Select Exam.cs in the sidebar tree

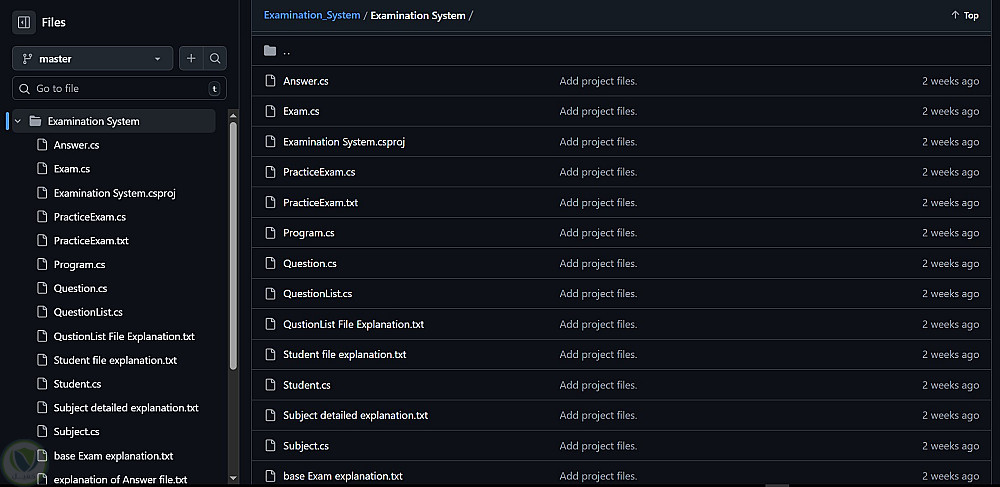pyautogui.click(x=72, y=169)
